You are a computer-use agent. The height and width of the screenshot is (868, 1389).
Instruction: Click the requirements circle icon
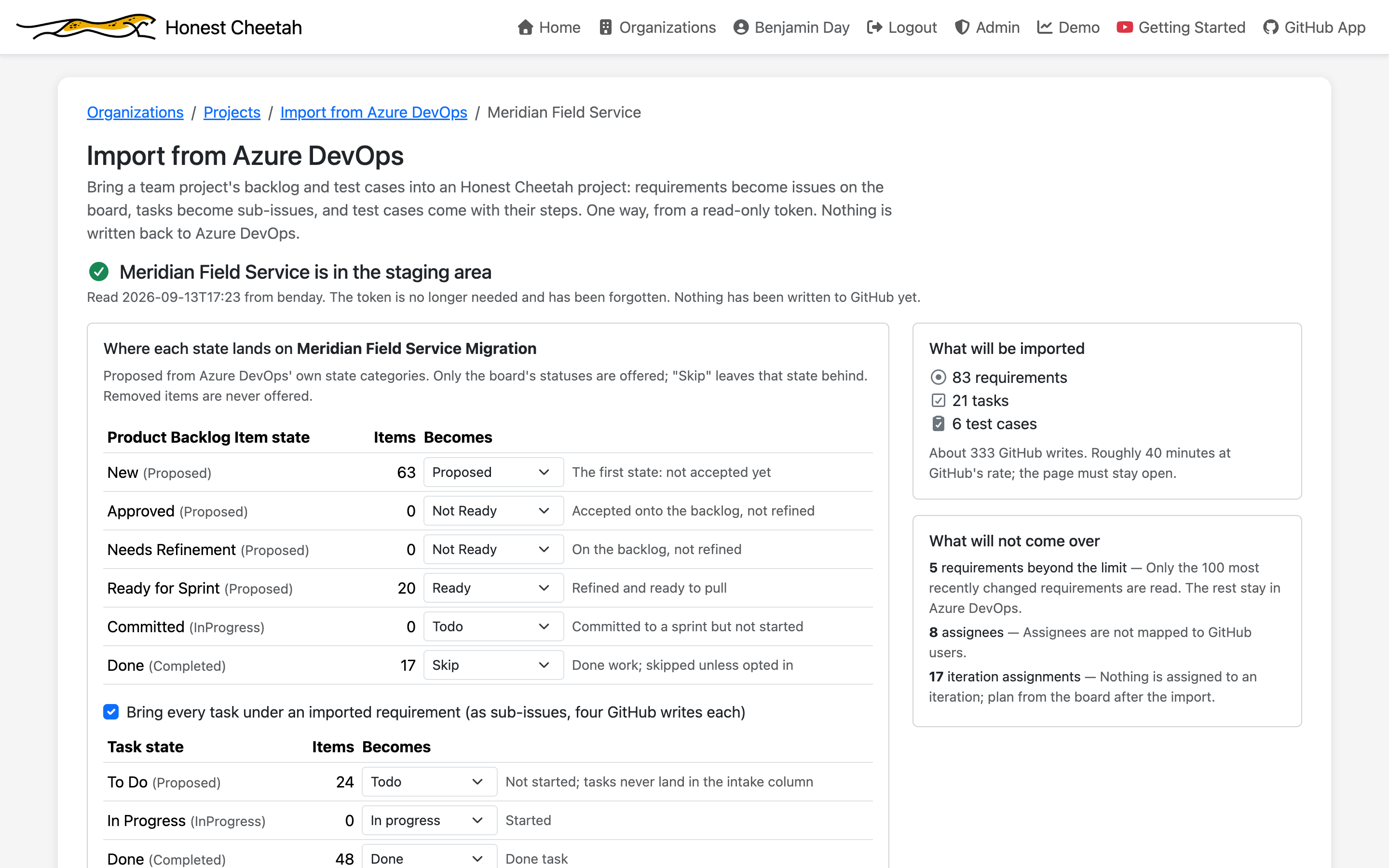(938, 377)
